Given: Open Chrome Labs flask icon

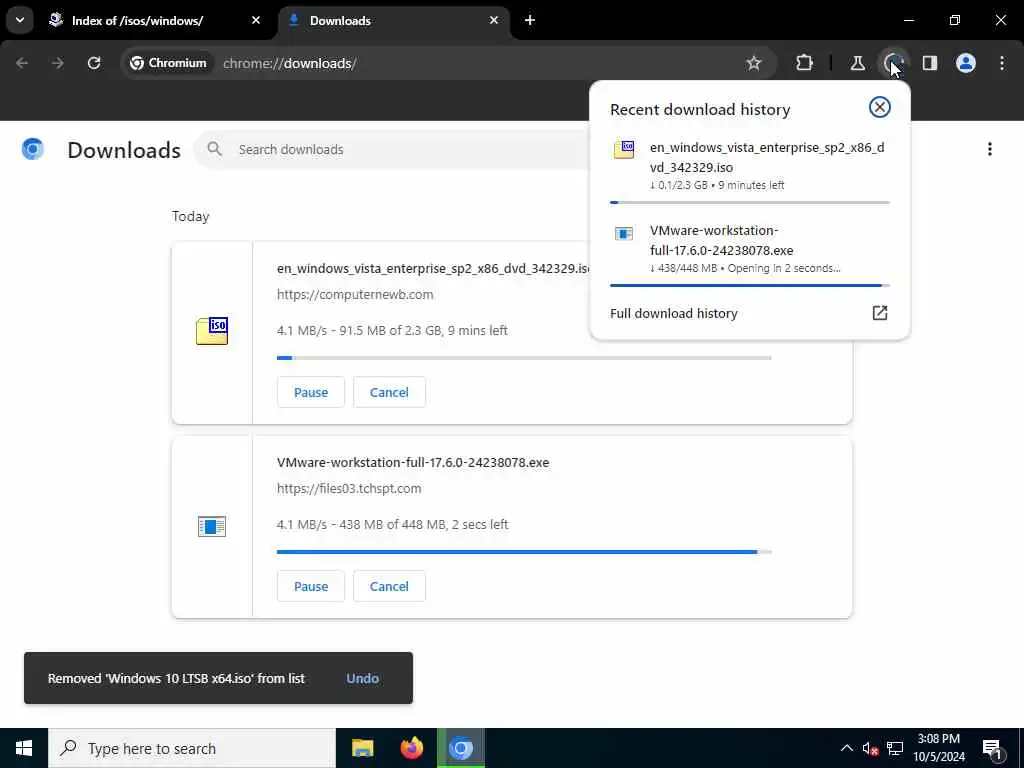Looking at the screenshot, I should (857, 63).
